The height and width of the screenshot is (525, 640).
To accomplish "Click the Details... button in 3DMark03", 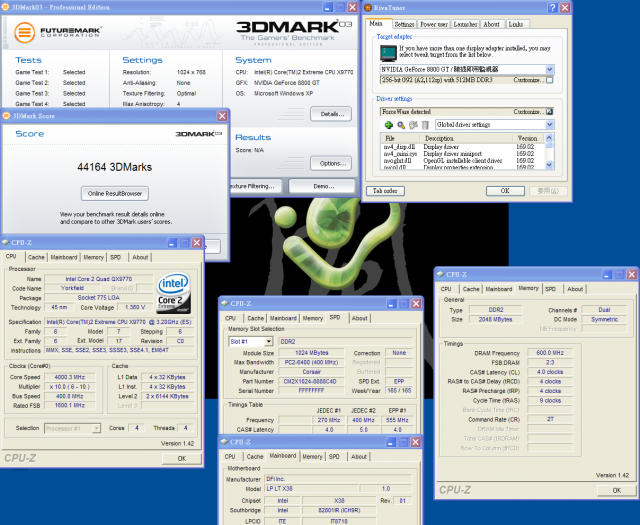I will (331, 114).
